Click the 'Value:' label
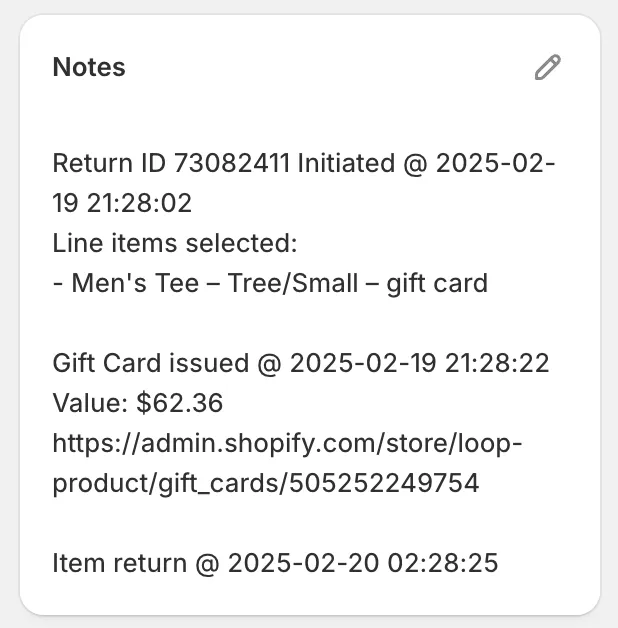The height and width of the screenshot is (628, 618). [x=90, y=403]
